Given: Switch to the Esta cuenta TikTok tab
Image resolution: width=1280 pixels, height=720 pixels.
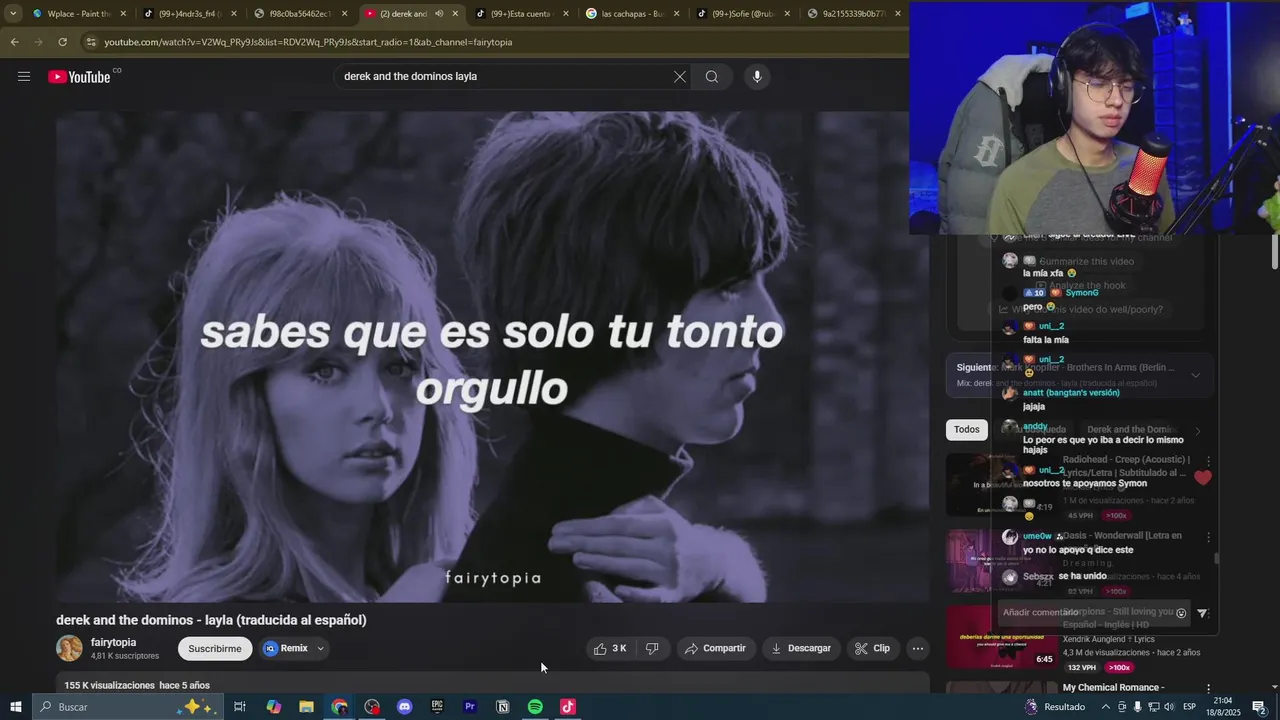Looking at the screenshot, I should coord(520,14).
